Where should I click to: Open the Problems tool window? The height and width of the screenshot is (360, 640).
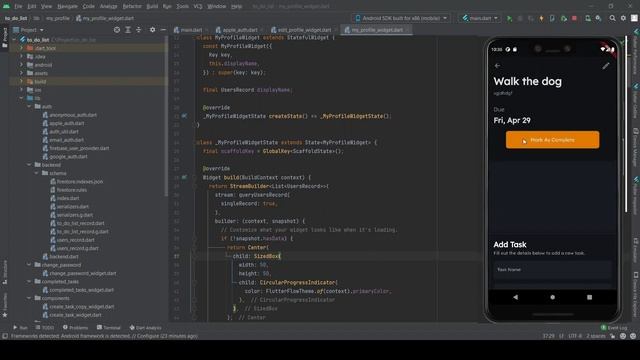[76, 328]
